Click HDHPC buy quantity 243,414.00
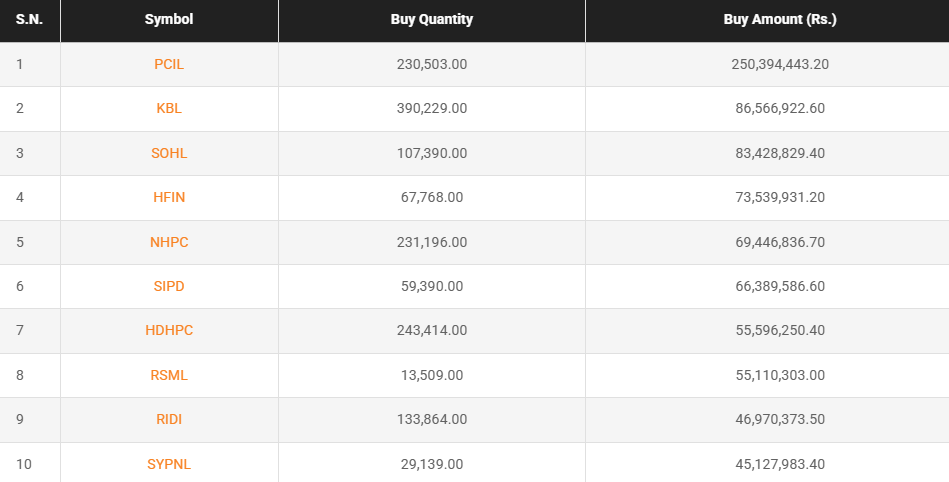This screenshot has height=482, width=949. pyautogui.click(x=432, y=331)
